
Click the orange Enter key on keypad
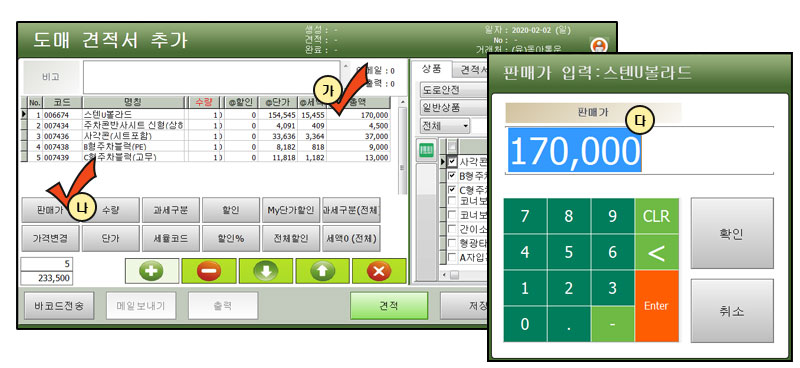pyautogui.click(x=657, y=306)
